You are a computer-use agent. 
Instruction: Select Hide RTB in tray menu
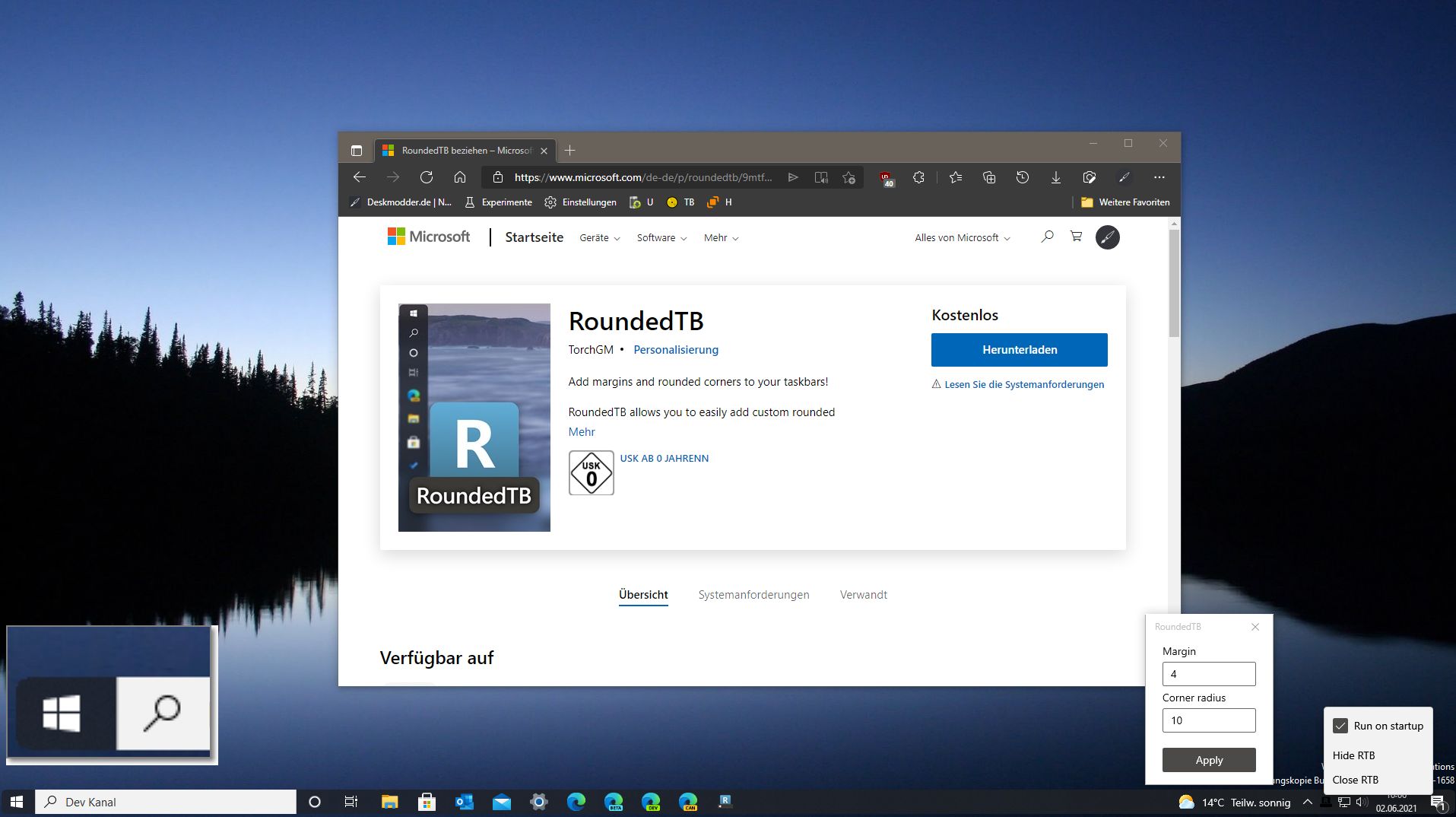coord(1353,755)
